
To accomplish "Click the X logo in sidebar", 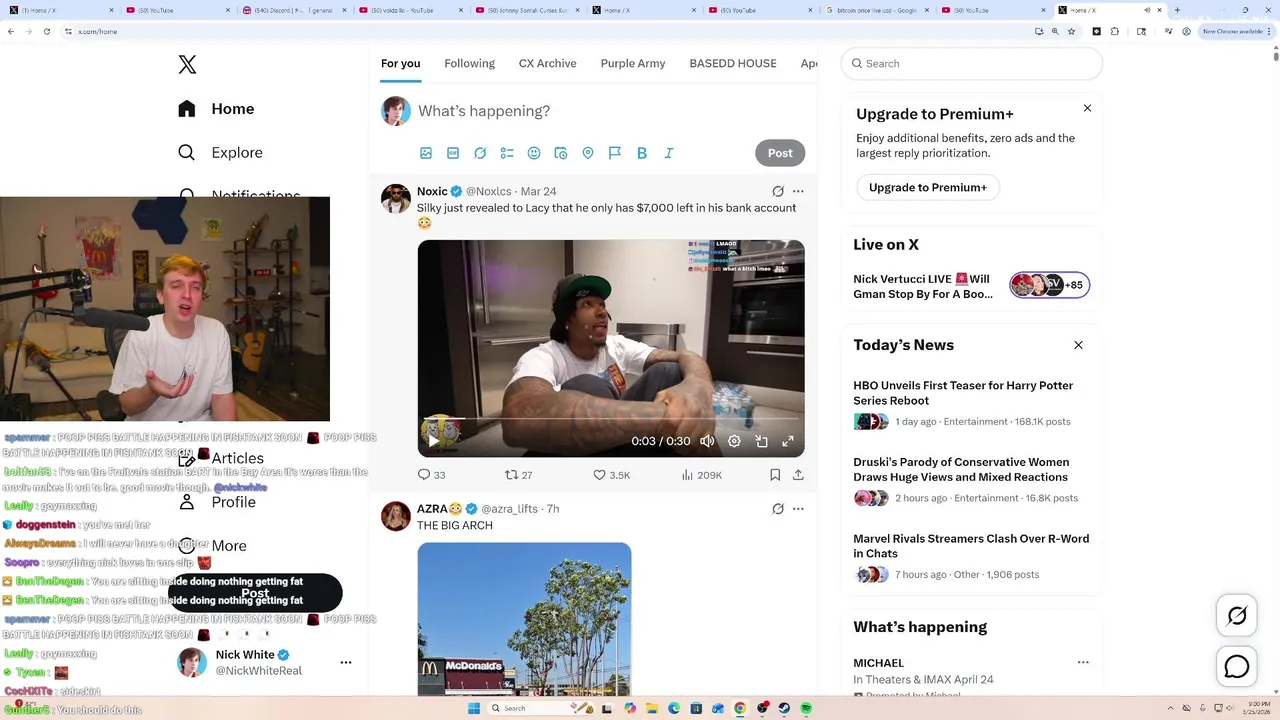I will [x=187, y=65].
